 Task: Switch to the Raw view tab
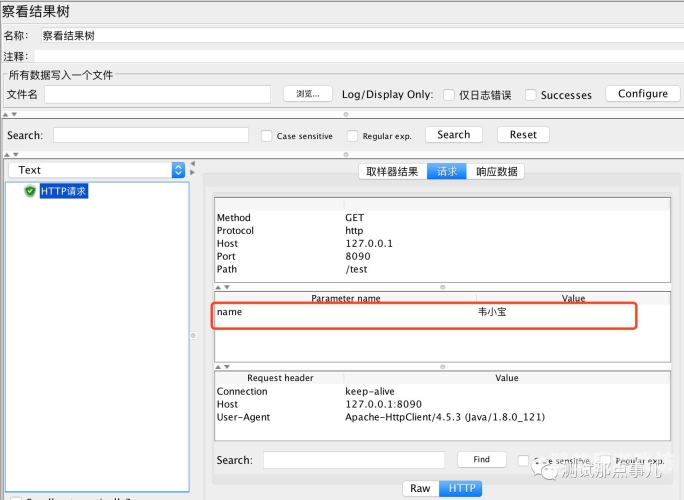421,488
